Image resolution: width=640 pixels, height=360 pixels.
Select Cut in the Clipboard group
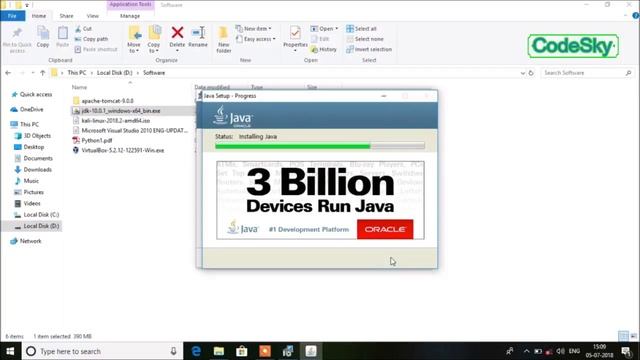(83, 29)
